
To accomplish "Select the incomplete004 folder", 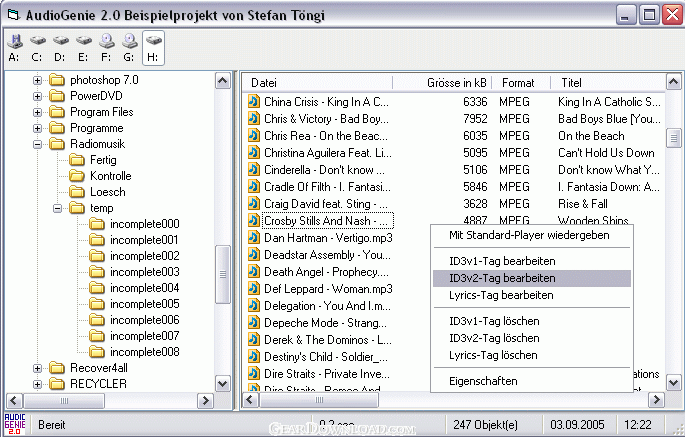I will 145,288.
